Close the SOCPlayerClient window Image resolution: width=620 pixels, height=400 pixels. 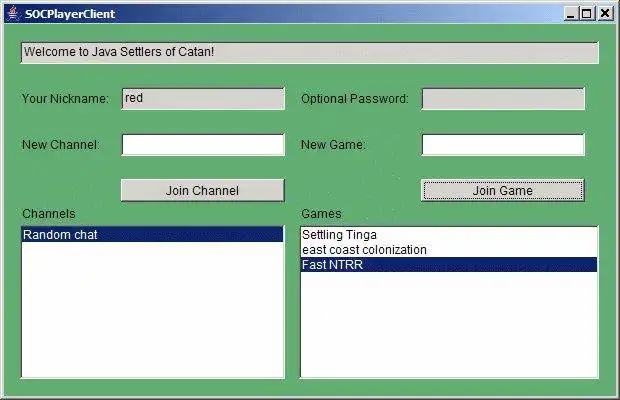pos(605,14)
